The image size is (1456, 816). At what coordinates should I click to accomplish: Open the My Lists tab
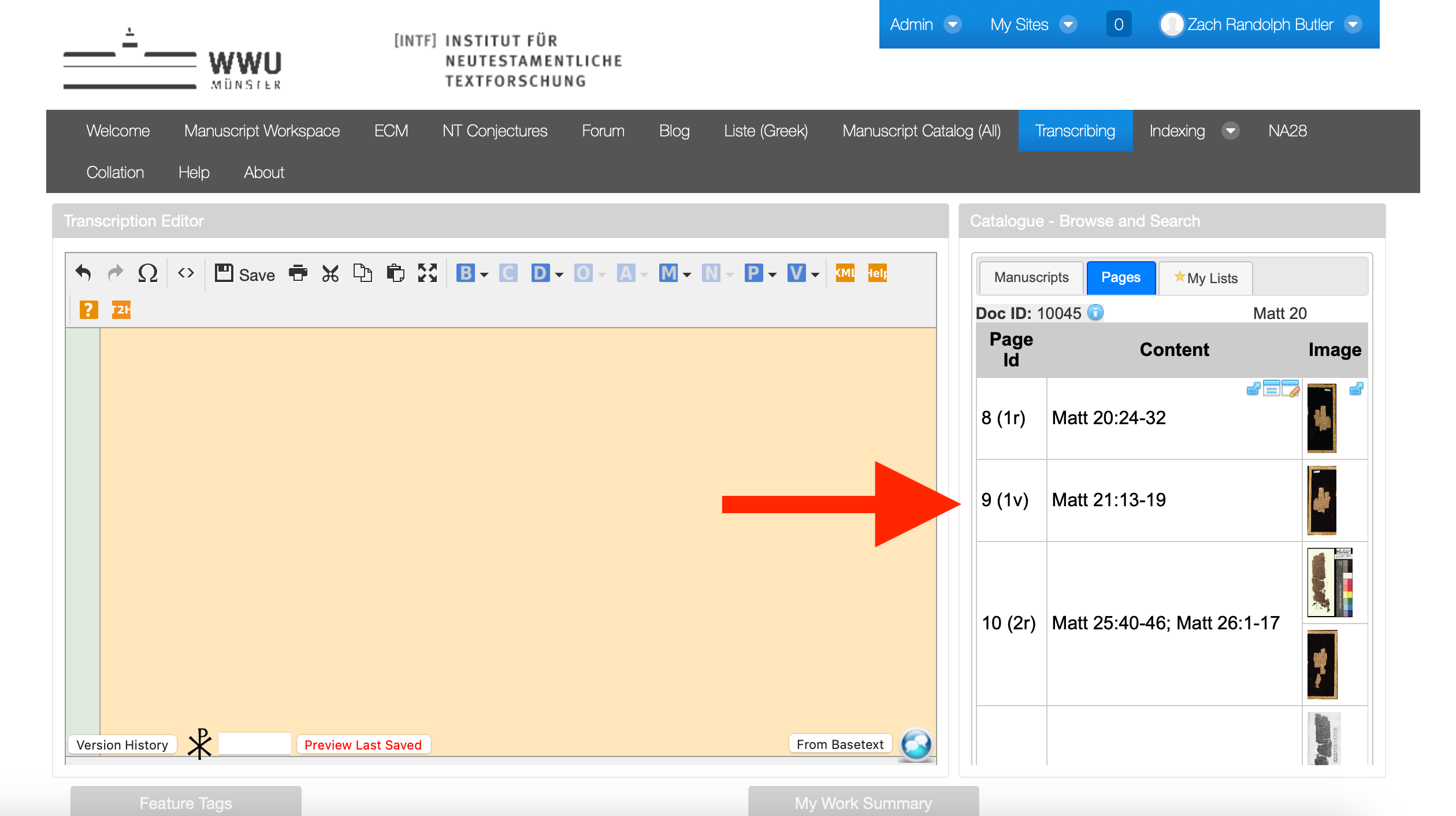pyautogui.click(x=1206, y=279)
